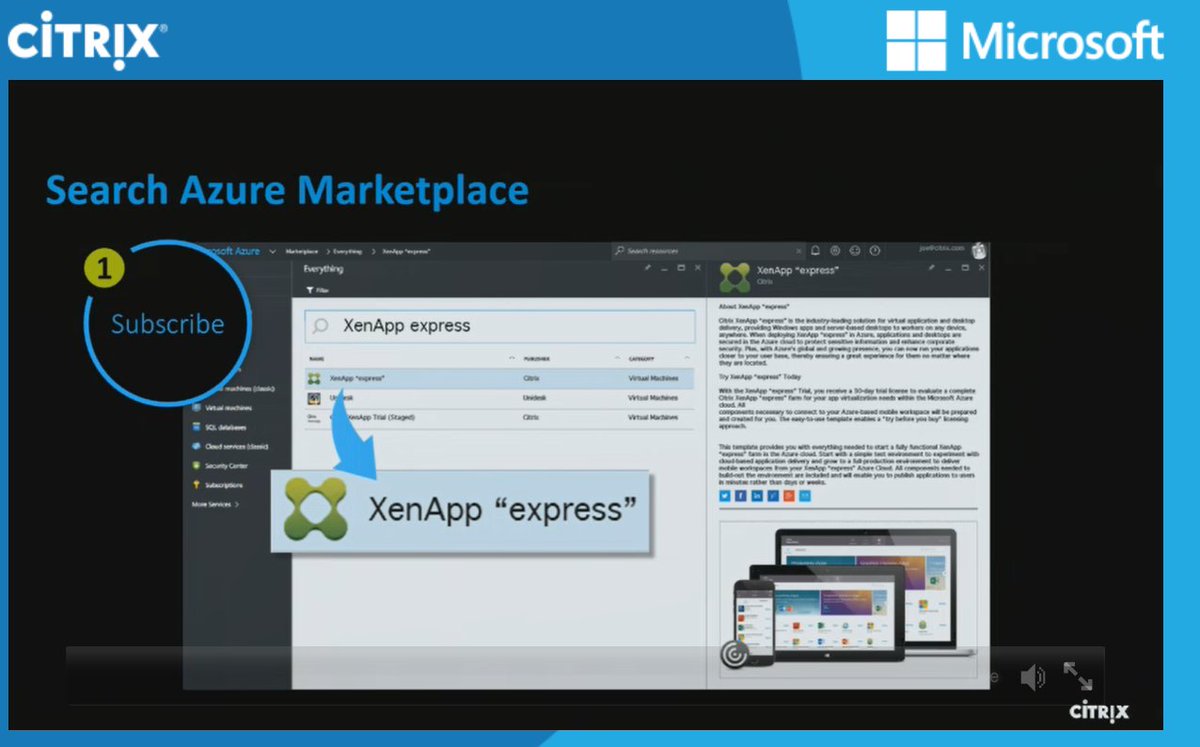Share via the Twitter icon
The height and width of the screenshot is (747, 1200).
point(724,496)
